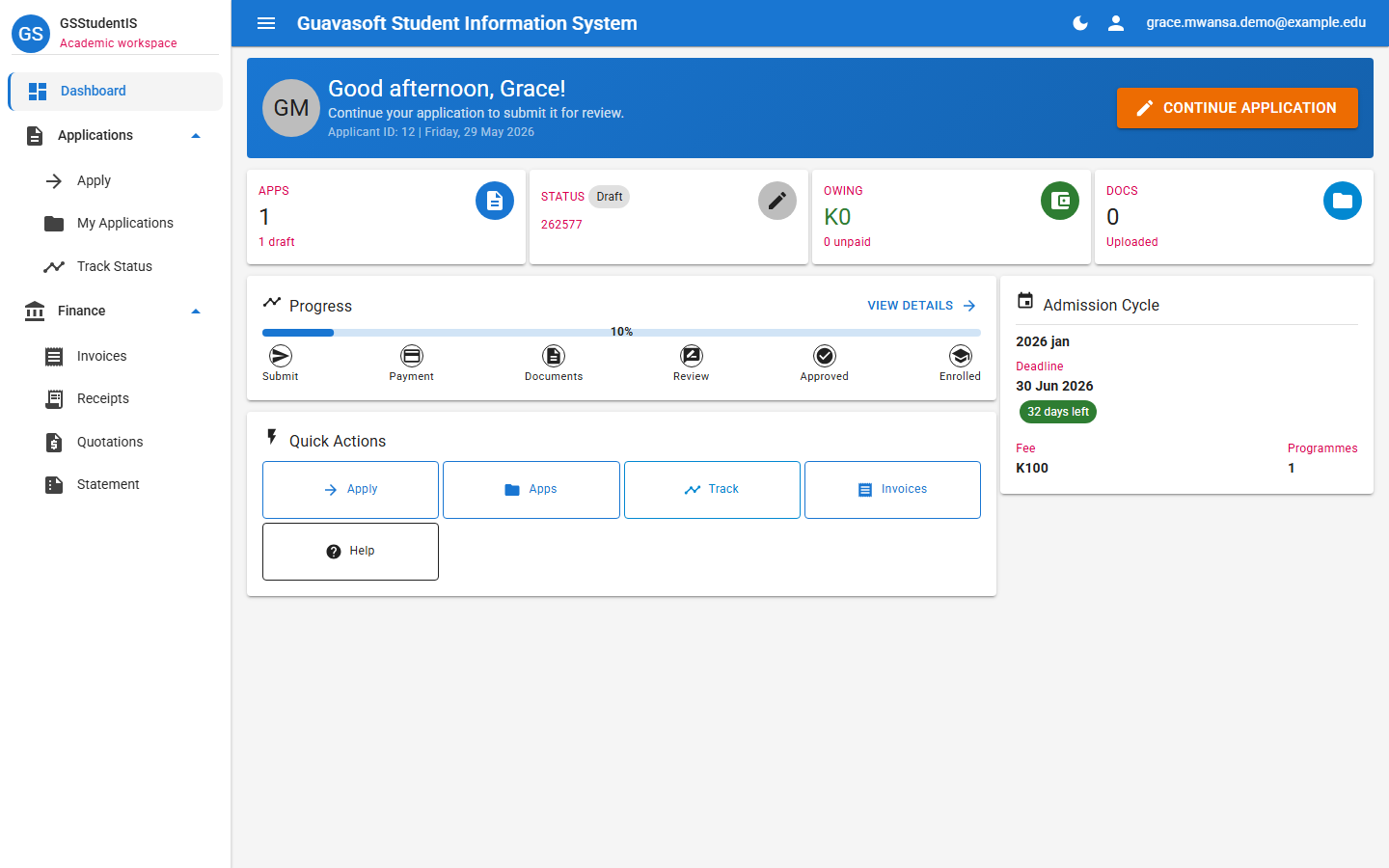Screen dimensions: 1389x868
Task: Click the Progress trend line icon
Action: (x=272, y=302)
